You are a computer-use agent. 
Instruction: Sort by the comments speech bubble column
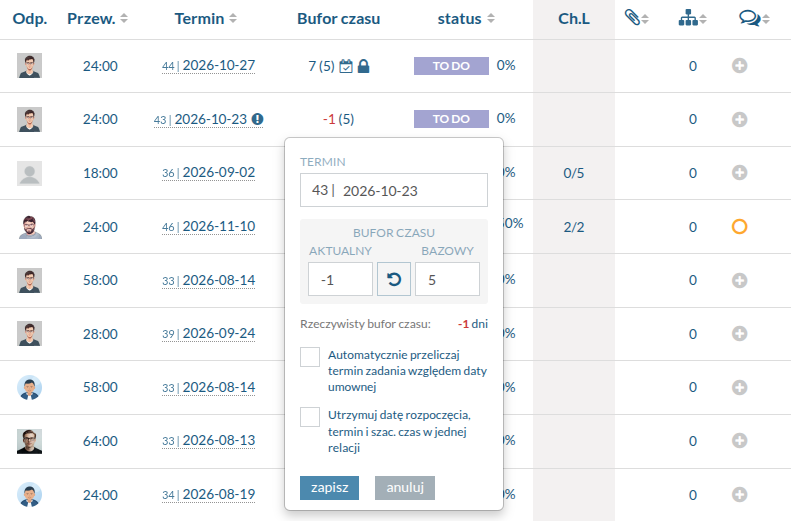tap(754, 19)
